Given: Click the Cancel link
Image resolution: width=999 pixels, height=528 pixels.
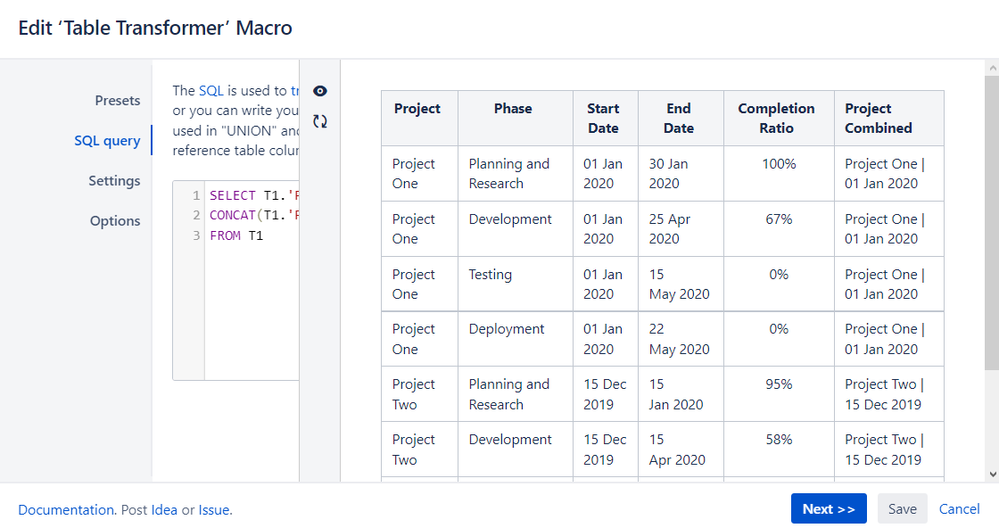Looking at the screenshot, I should (x=959, y=509).
